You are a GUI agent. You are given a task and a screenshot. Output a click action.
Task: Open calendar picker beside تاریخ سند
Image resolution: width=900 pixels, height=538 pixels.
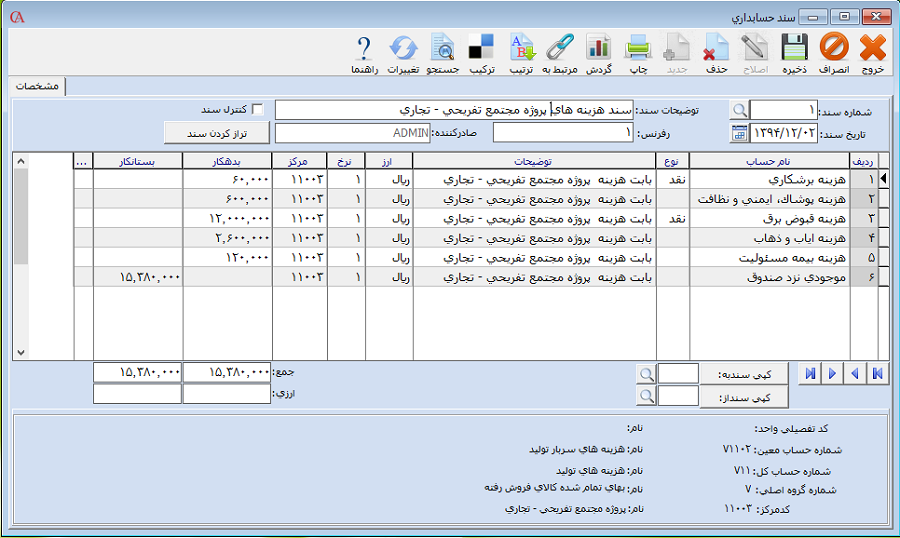tap(739, 133)
